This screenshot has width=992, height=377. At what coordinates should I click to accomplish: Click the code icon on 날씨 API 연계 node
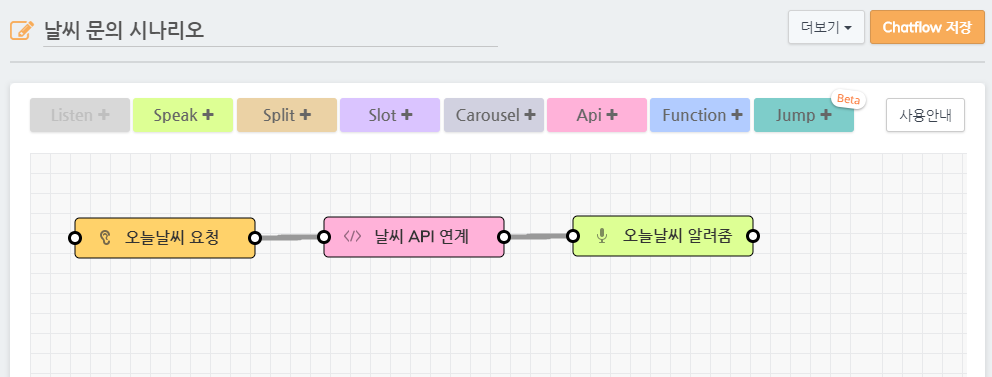click(352, 237)
